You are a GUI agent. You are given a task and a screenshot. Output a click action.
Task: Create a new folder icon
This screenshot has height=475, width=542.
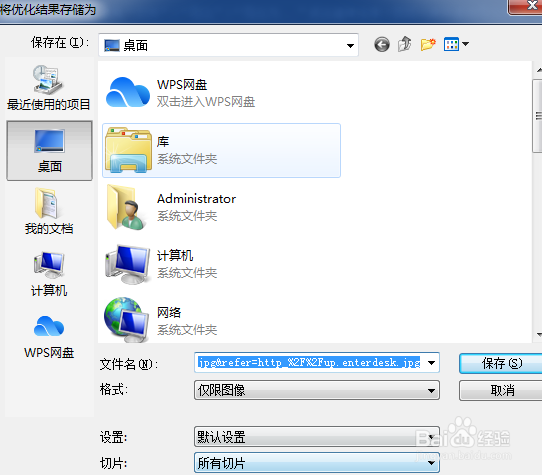click(428, 44)
